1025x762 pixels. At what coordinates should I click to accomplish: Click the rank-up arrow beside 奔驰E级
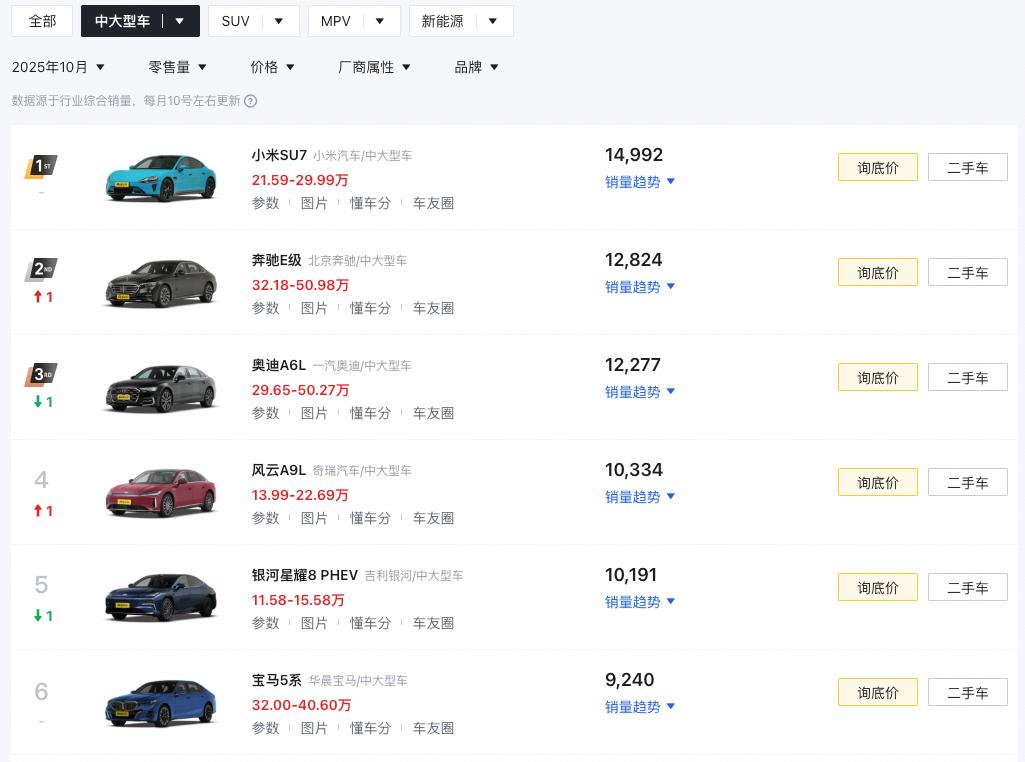pyautogui.click(x=43, y=297)
